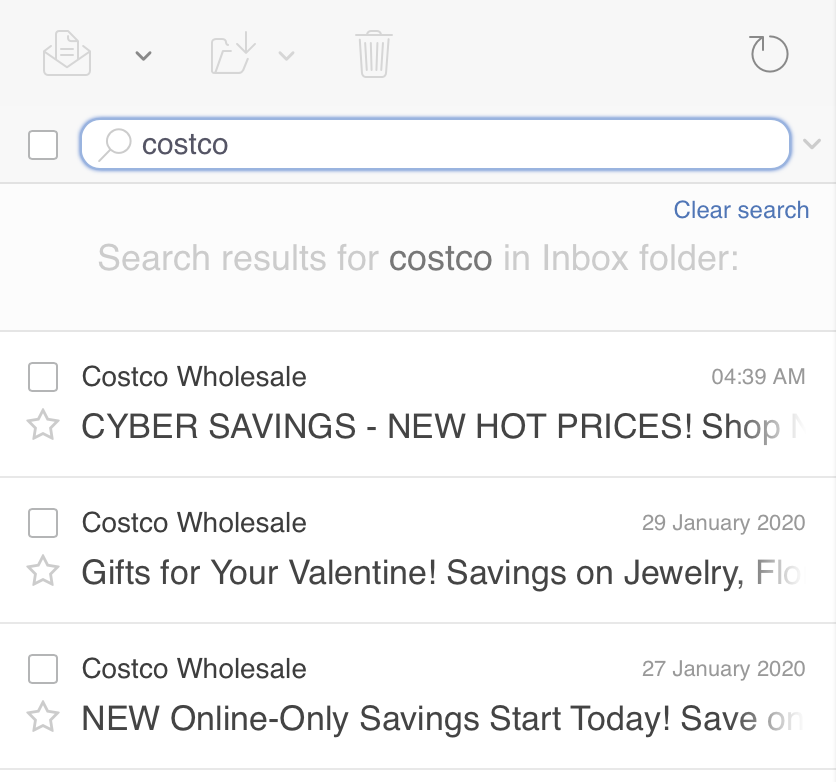Open the mark-as-read options chevron
This screenshot has height=782, width=836.
(143, 55)
